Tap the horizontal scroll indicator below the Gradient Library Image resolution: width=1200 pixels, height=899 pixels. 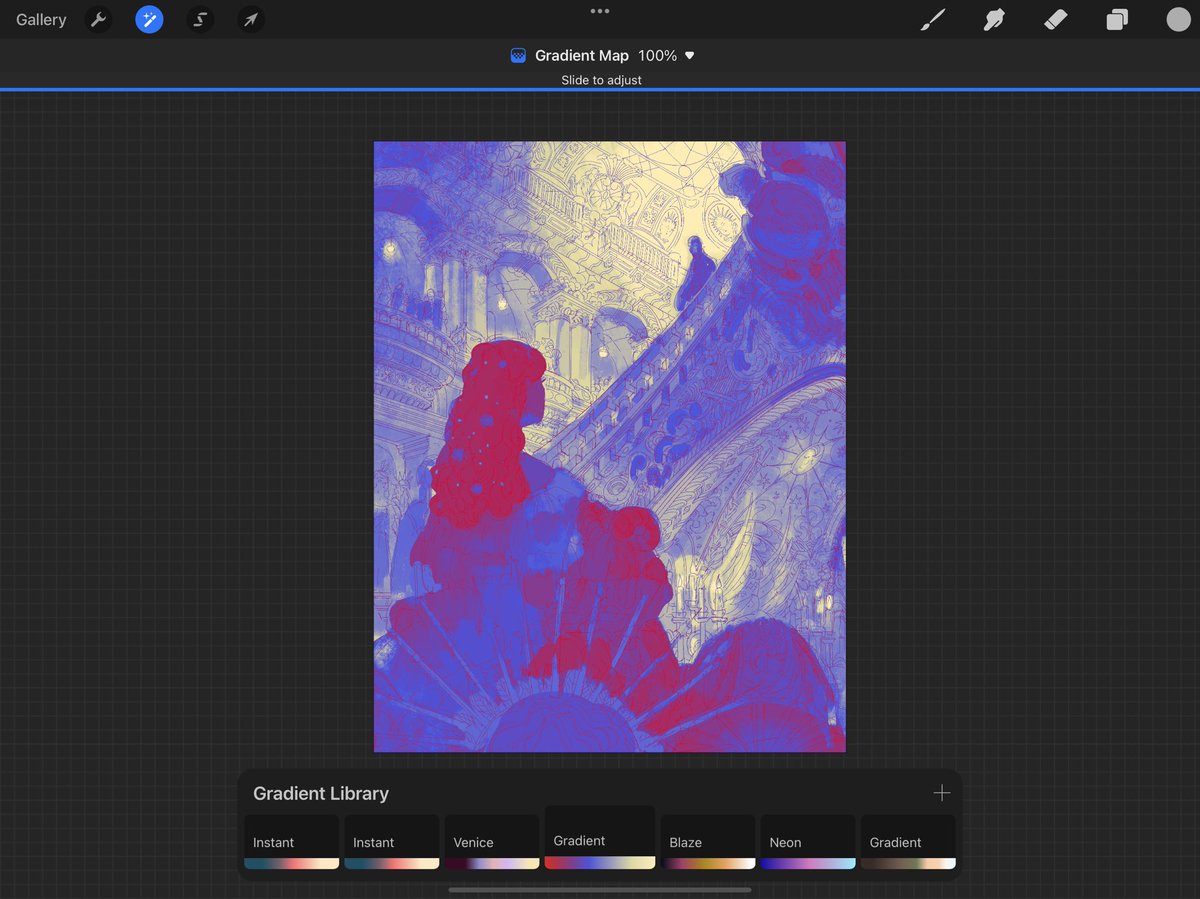tap(599, 889)
